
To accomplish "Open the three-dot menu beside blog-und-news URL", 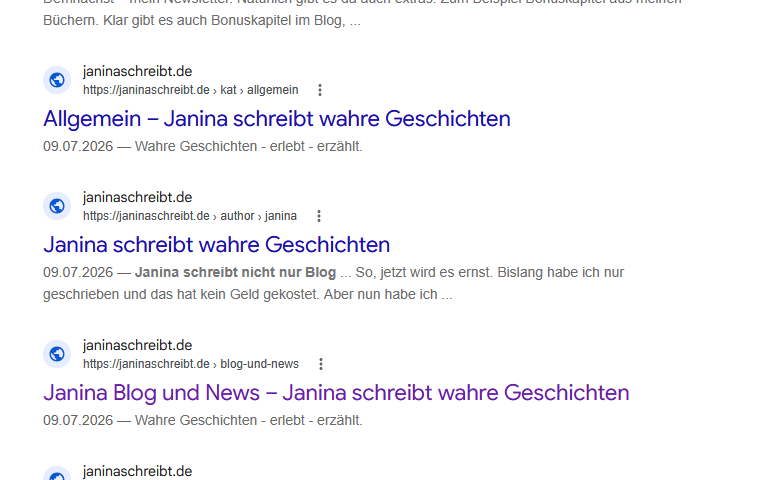I will pyautogui.click(x=321, y=364).
